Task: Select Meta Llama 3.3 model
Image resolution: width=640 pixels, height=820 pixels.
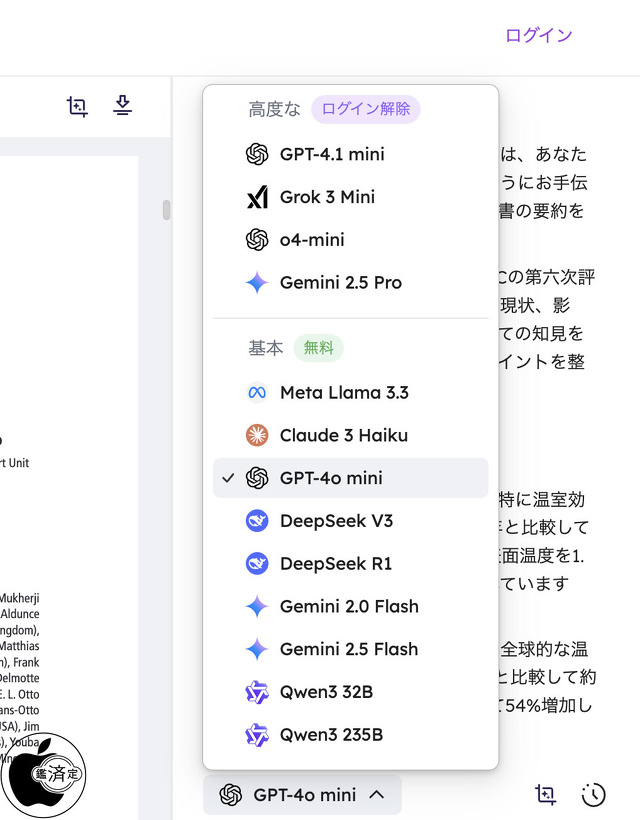Action: [350, 393]
